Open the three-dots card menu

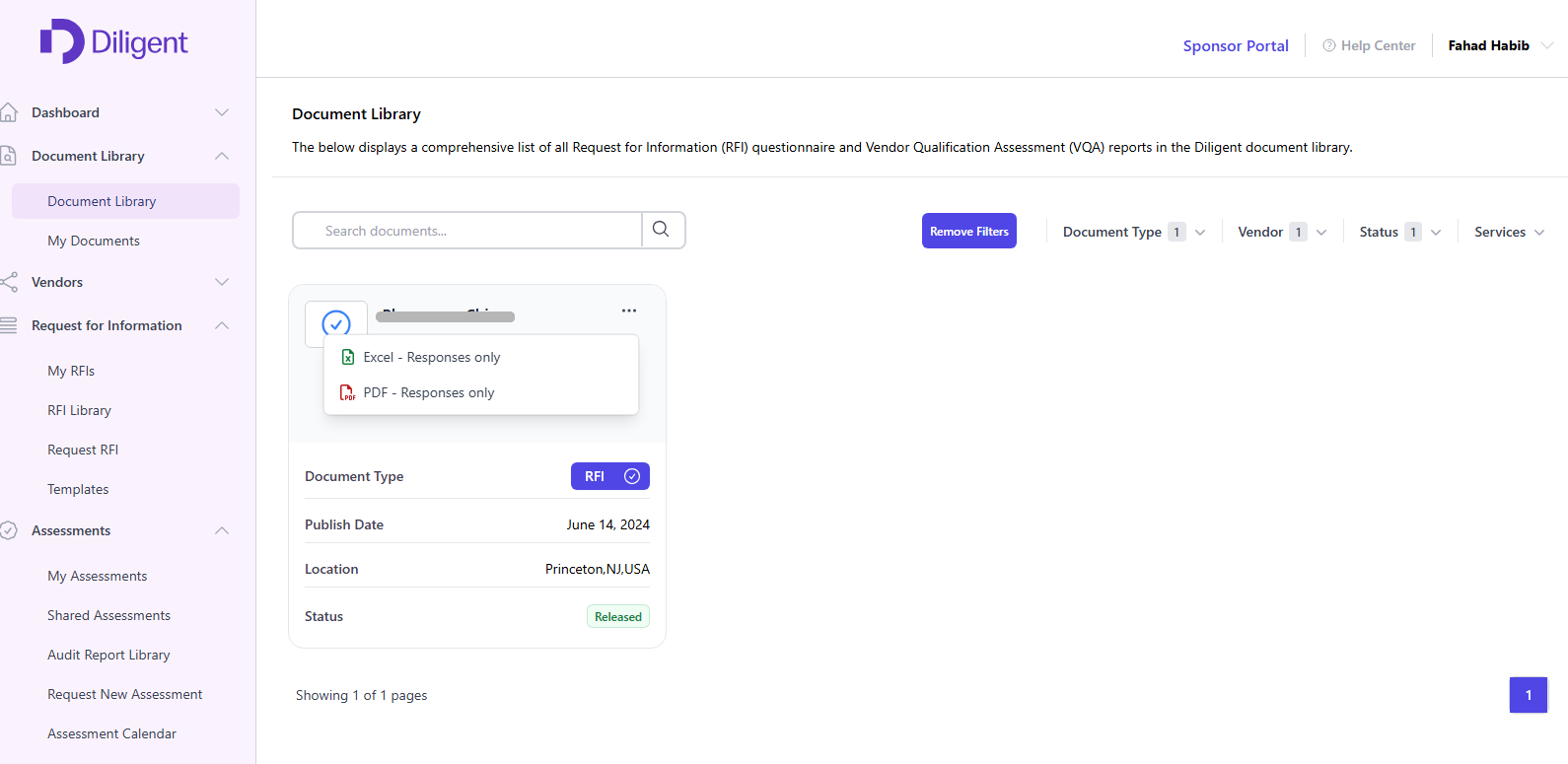pos(629,311)
